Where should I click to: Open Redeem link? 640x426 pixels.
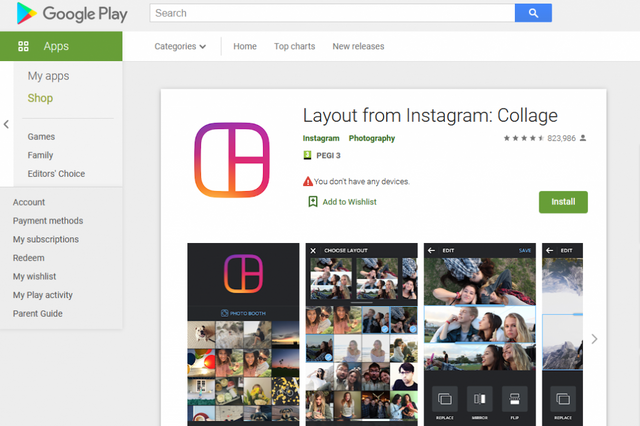pyautogui.click(x=29, y=258)
